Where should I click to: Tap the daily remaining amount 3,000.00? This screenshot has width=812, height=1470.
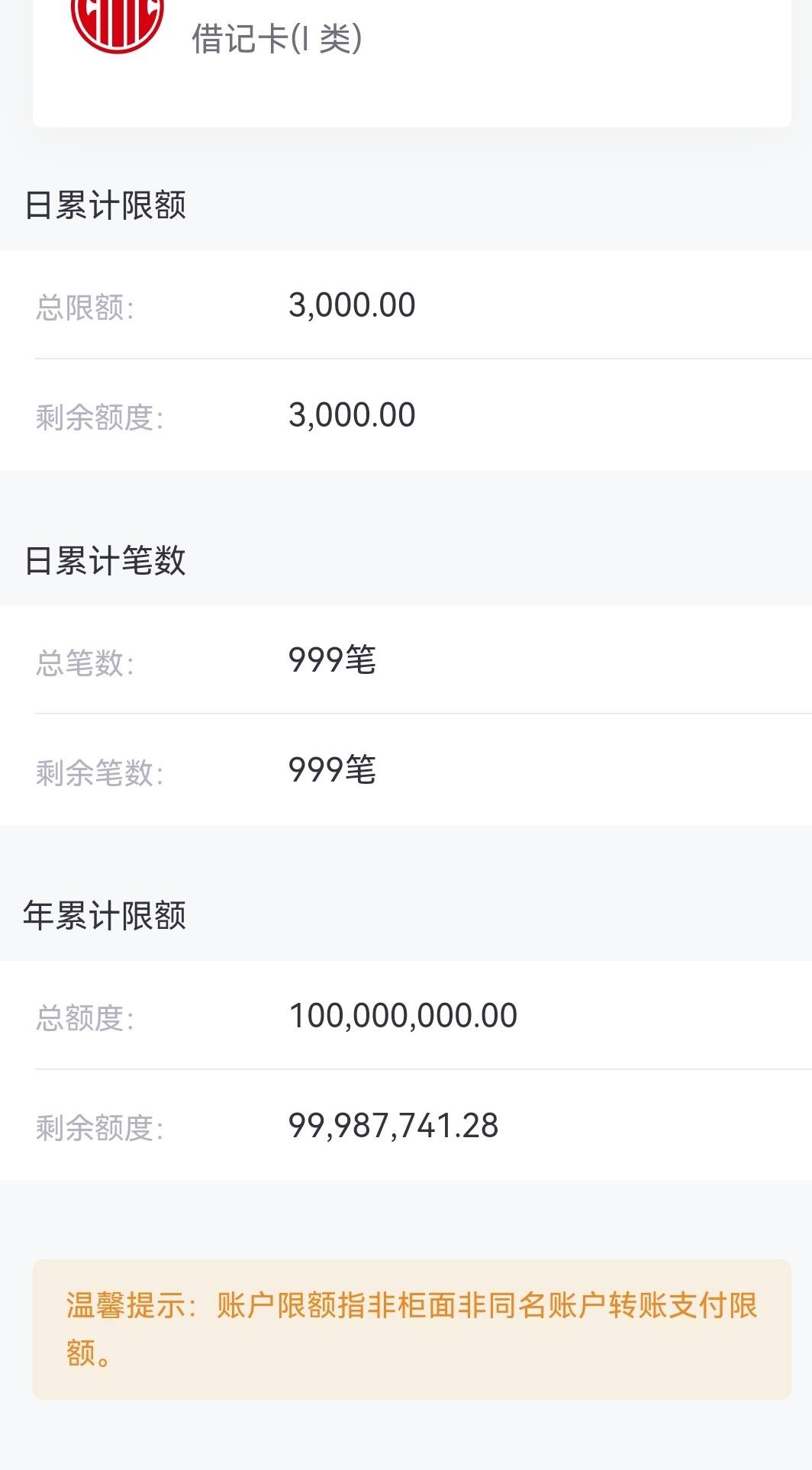tap(352, 415)
